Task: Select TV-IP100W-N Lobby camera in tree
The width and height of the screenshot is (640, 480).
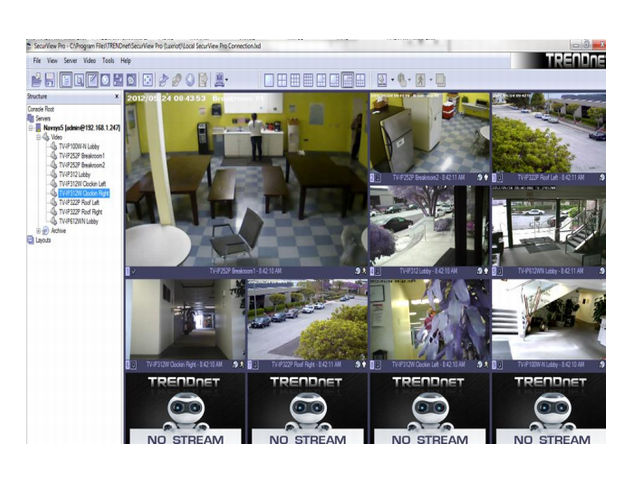Action: click(79, 147)
